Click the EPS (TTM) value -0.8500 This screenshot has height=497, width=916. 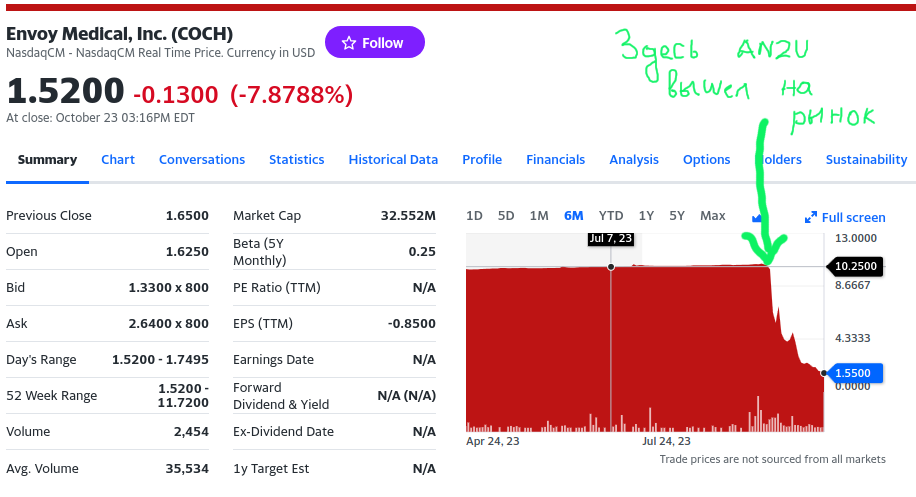click(x=412, y=324)
